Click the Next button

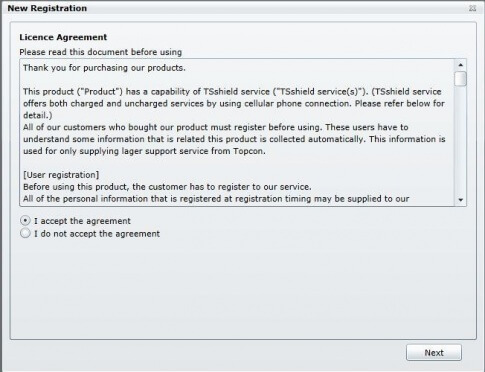434,352
